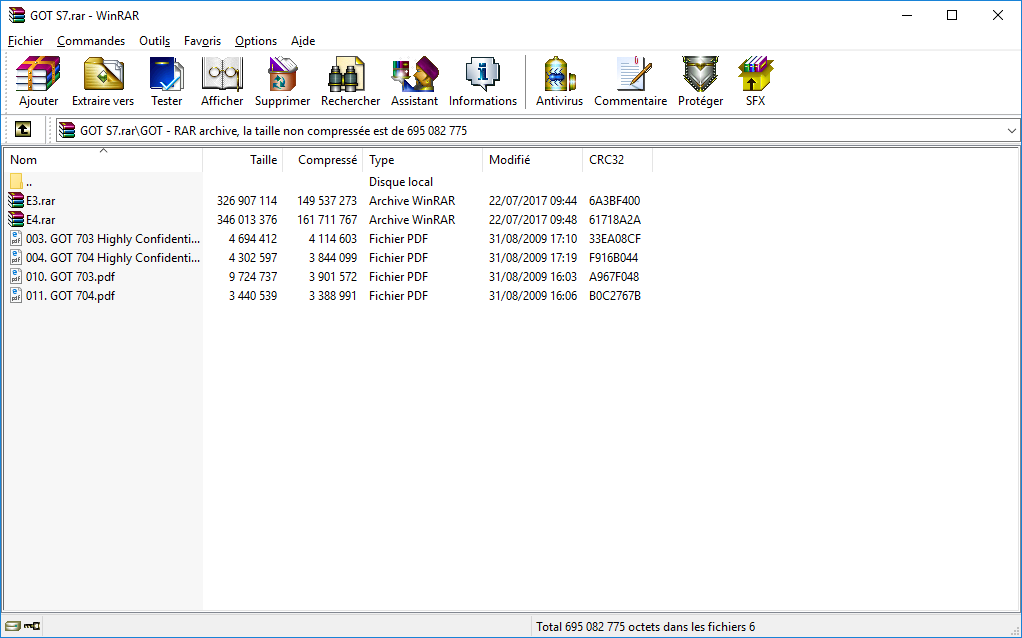Sort by the Taille column header
The height and width of the screenshot is (638, 1022).
[242, 160]
